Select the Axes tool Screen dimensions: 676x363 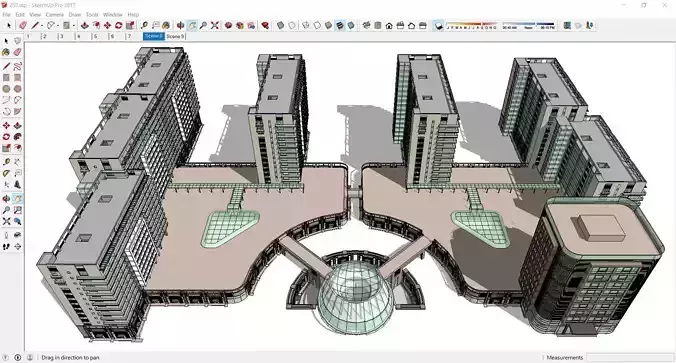(x=6, y=185)
